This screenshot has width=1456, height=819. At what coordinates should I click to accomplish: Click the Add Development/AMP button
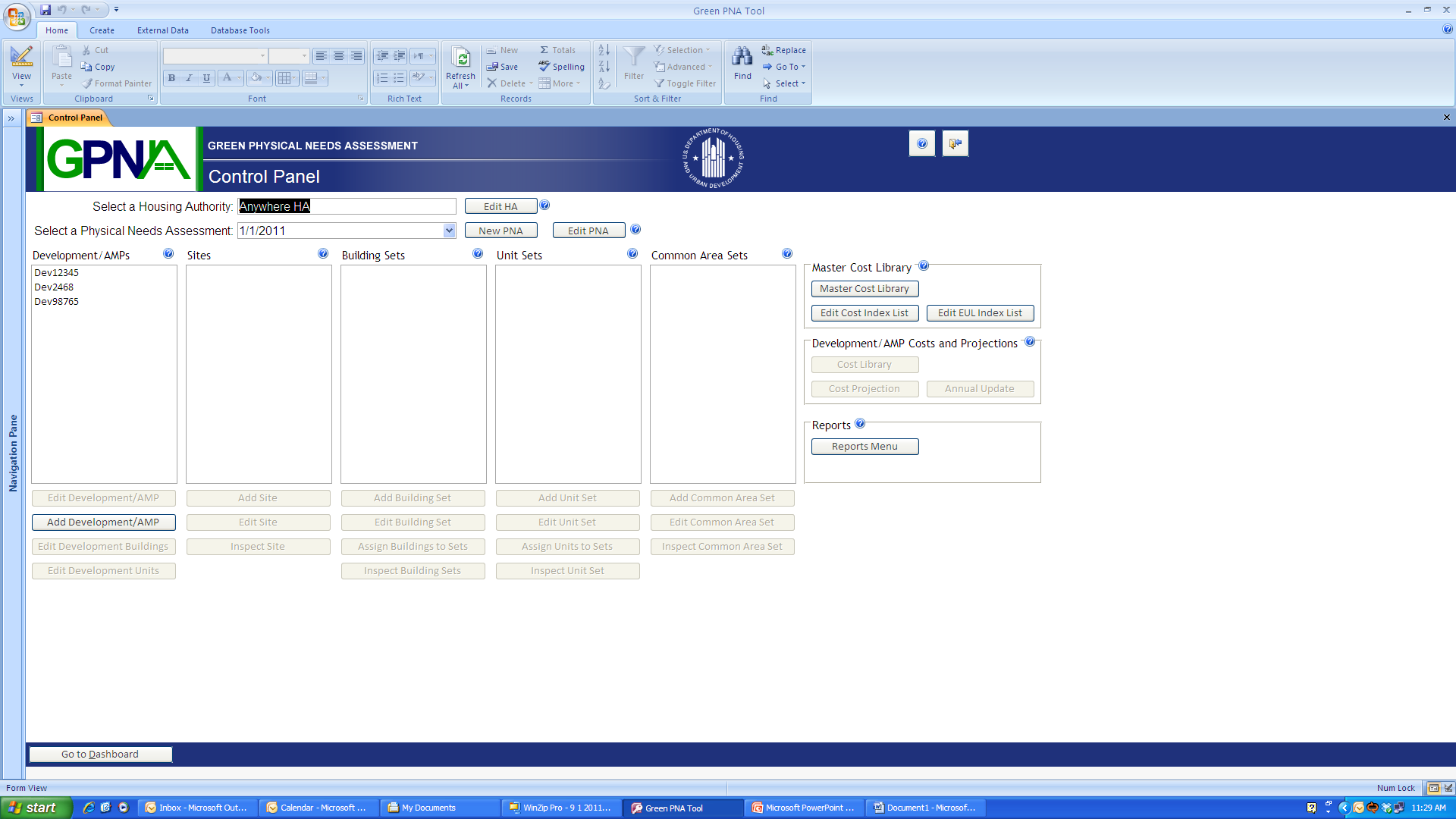coord(103,522)
